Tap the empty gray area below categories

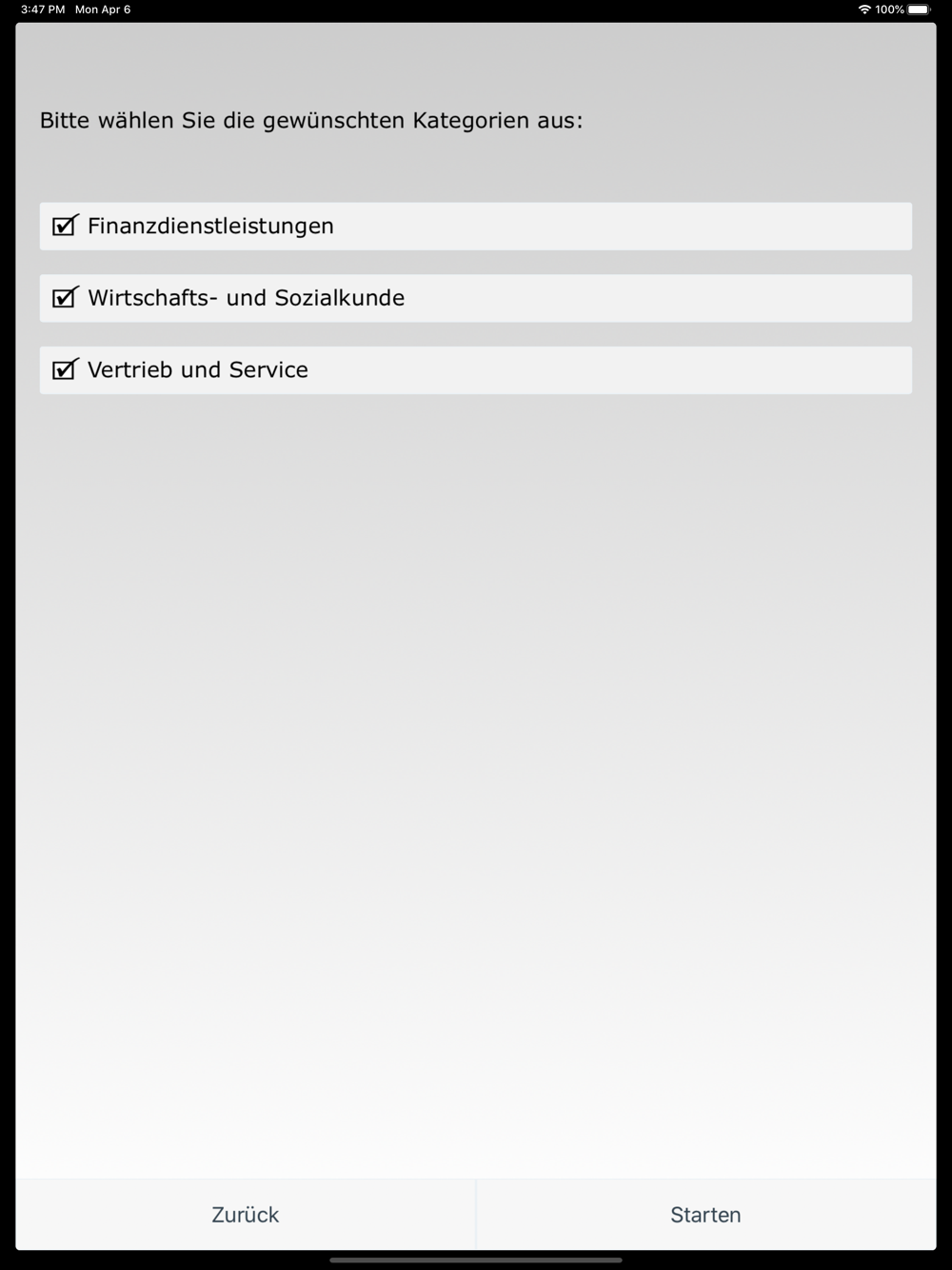476,762
